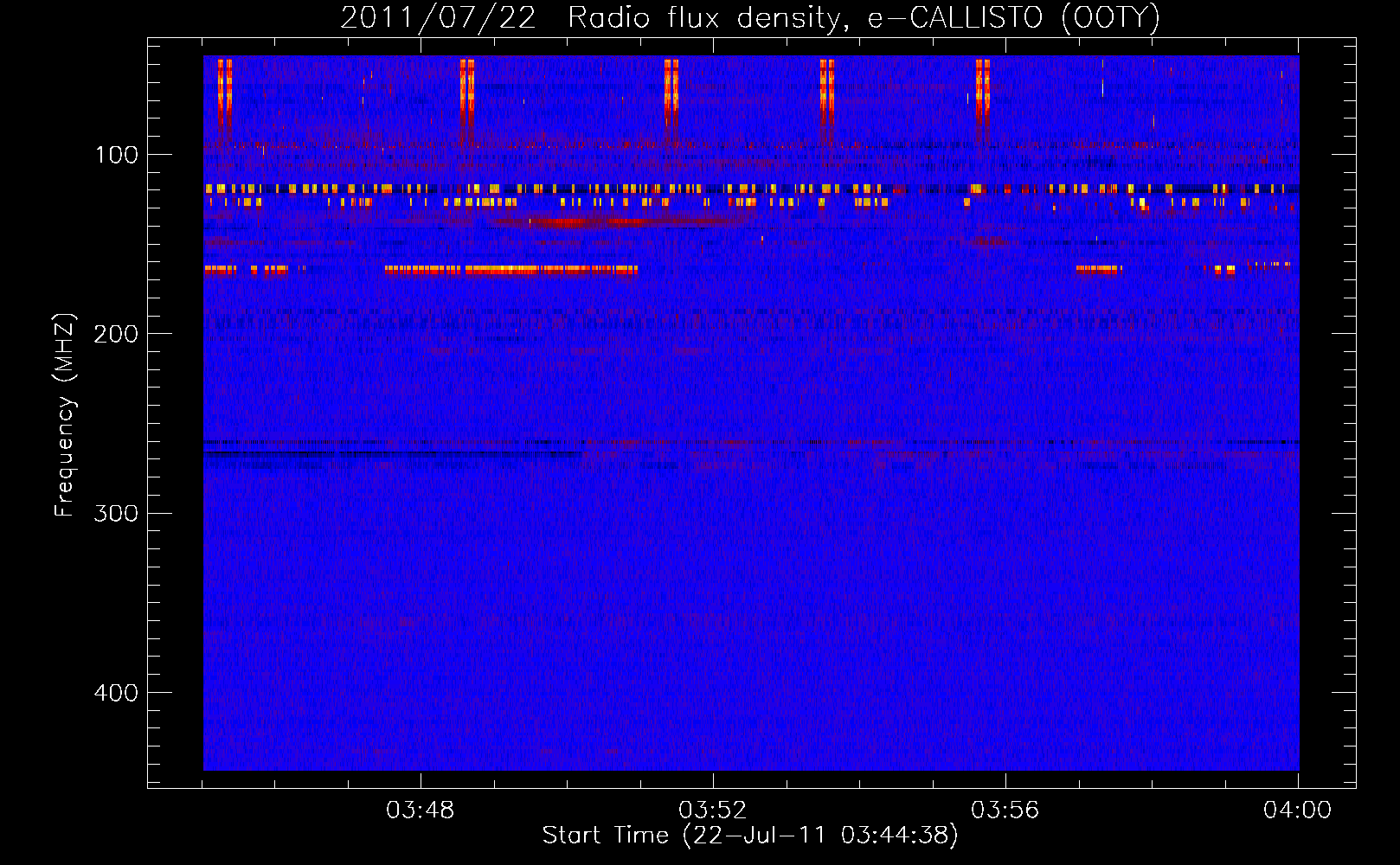Click the '04:00' time tick label

[x=1297, y=810]
